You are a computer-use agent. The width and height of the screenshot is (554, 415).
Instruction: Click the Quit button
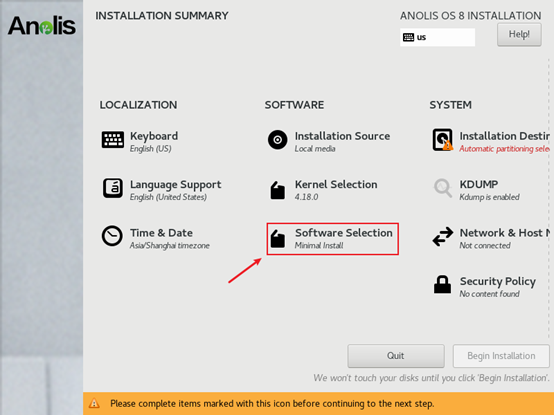[x=396, y=356]
